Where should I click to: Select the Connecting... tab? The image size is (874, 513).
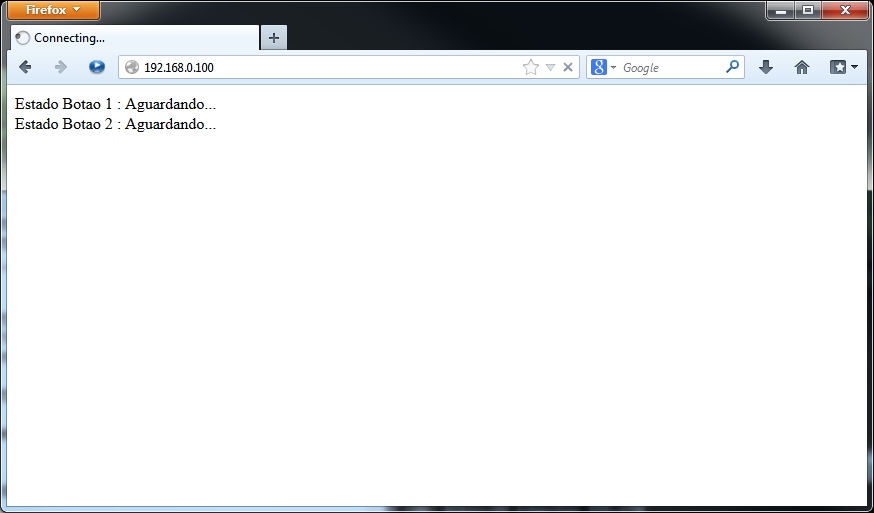point(135,38)
